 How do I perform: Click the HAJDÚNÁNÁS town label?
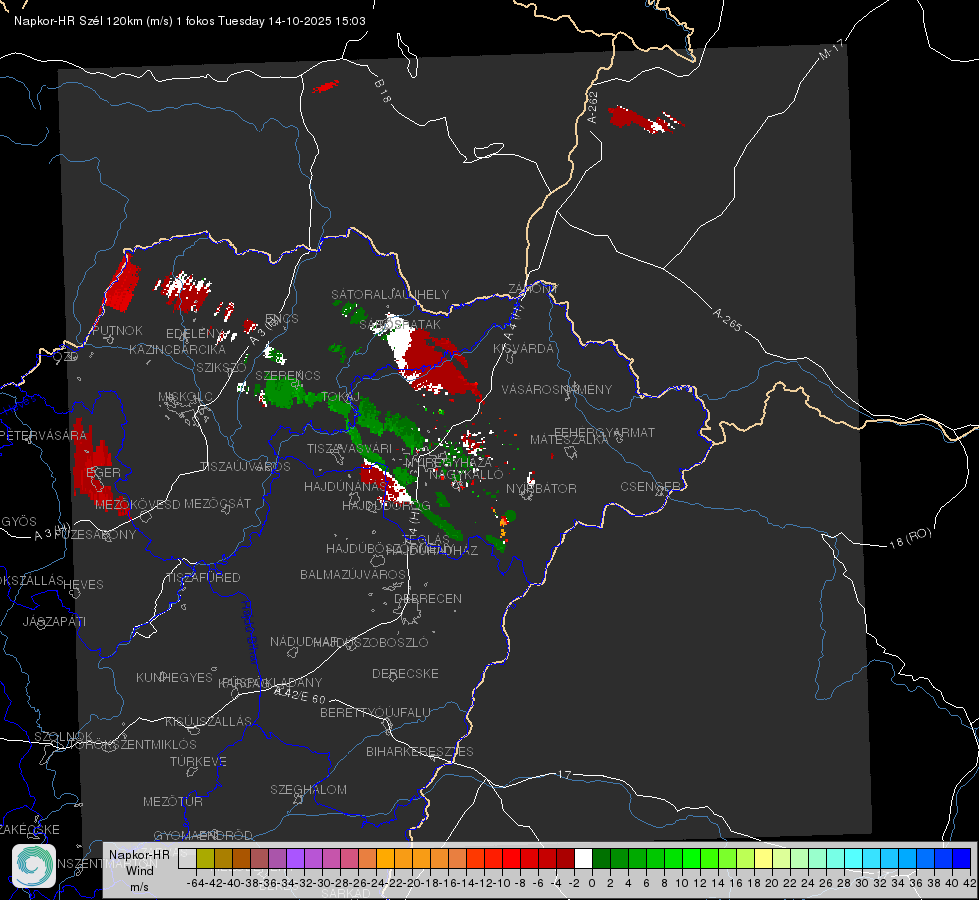[345, 486]
